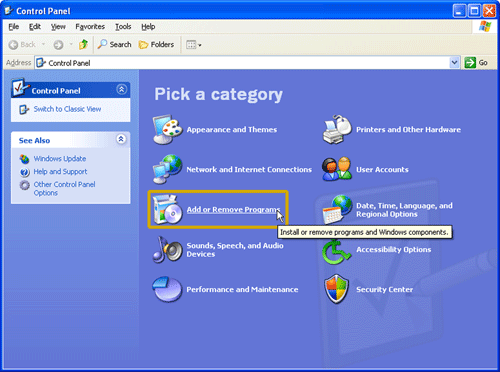Click the User Accounts people icon
This screenshot has height=372, width=500.
coord(337,169)
